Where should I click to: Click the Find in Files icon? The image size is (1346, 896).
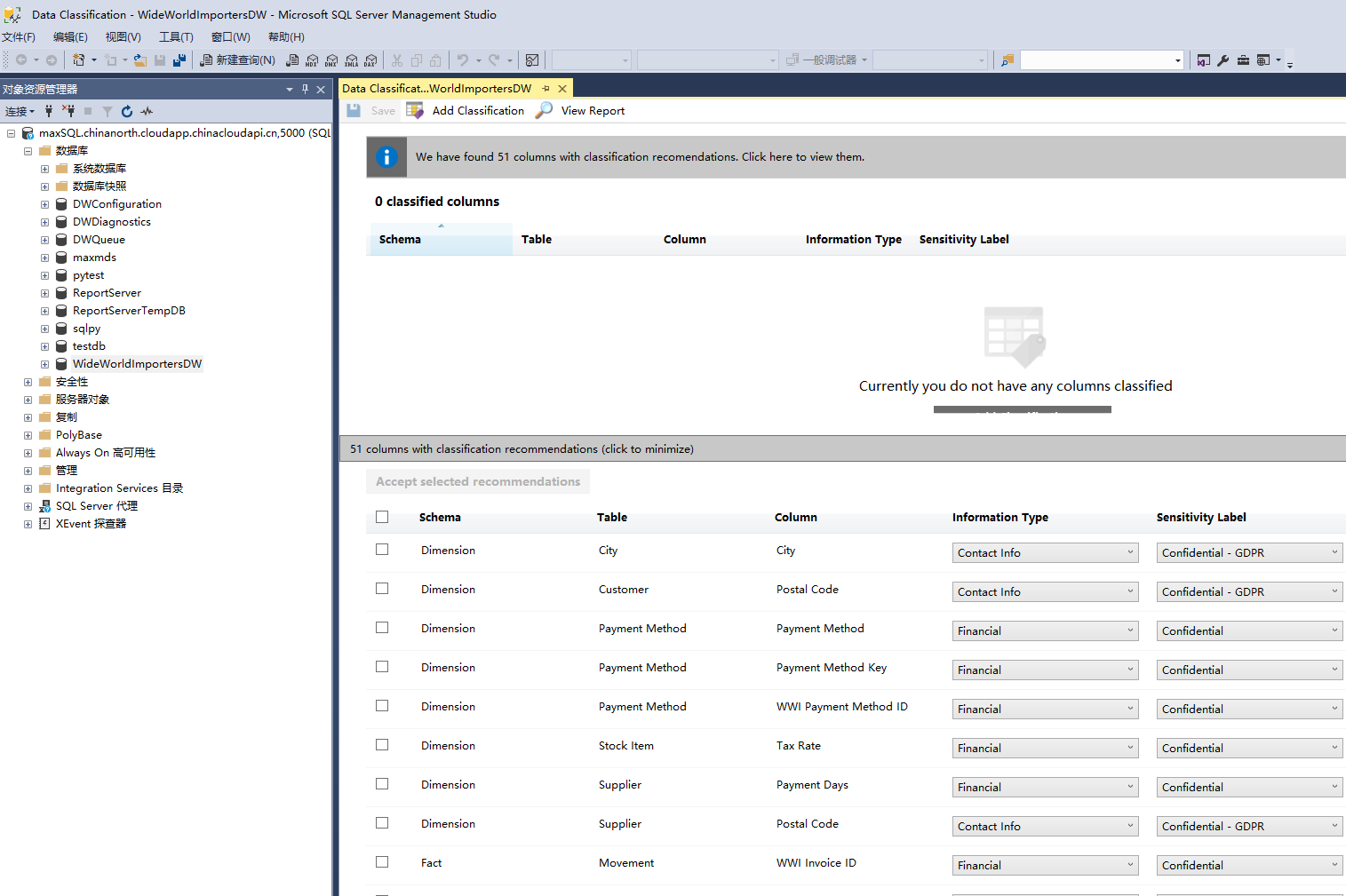(x=1008, y=60)
